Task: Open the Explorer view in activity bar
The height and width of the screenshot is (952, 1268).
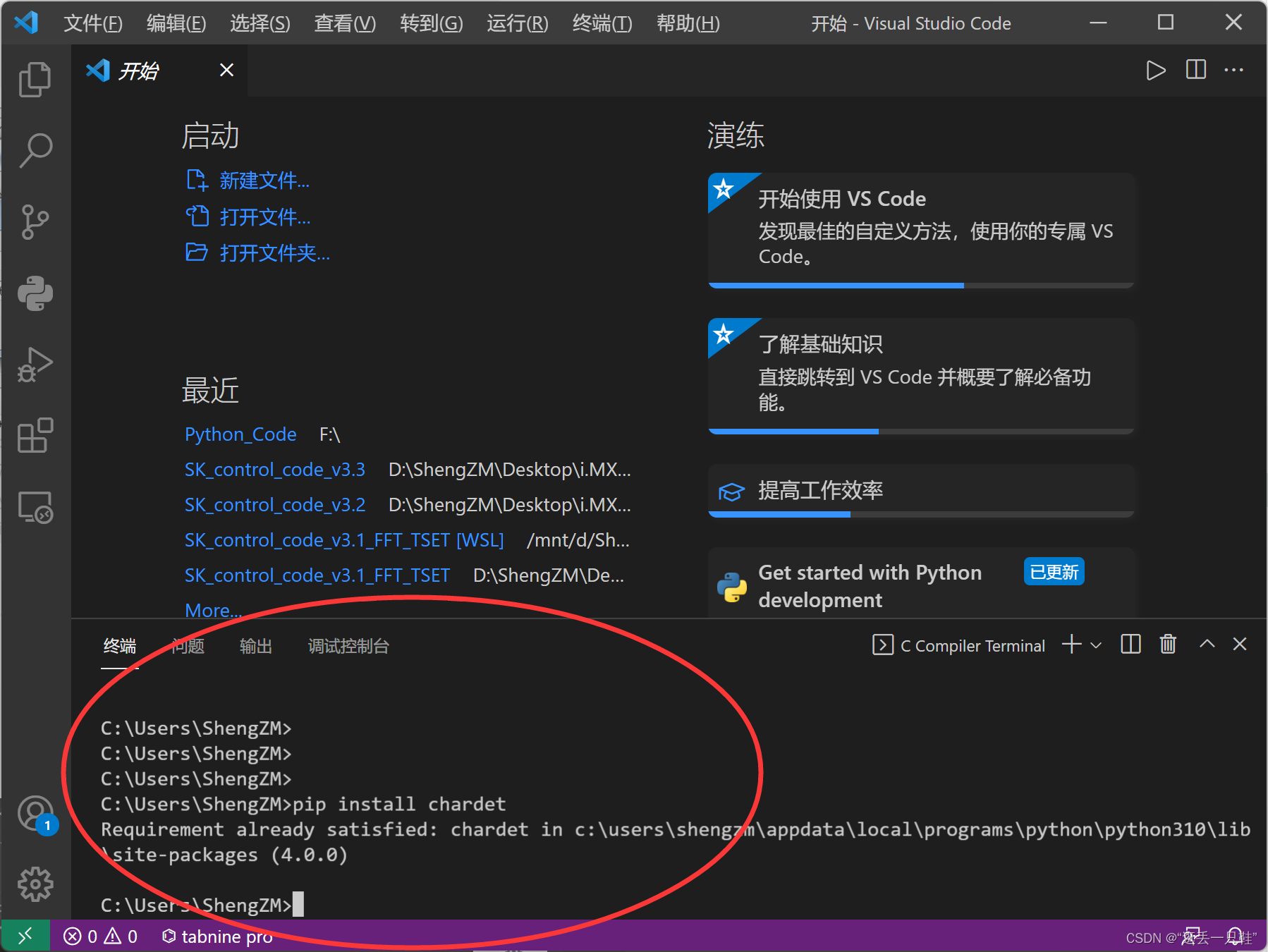Action: coord(35,79)
